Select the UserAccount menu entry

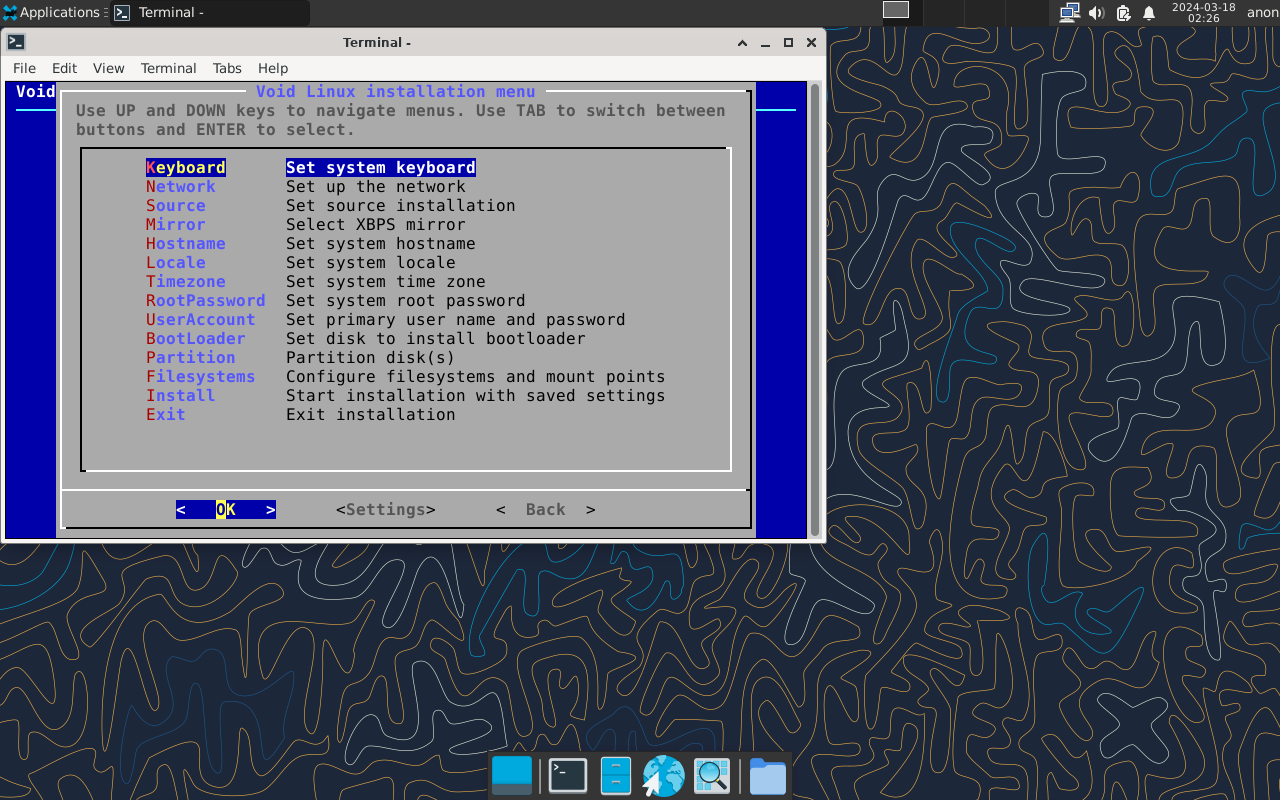(201, 319)
